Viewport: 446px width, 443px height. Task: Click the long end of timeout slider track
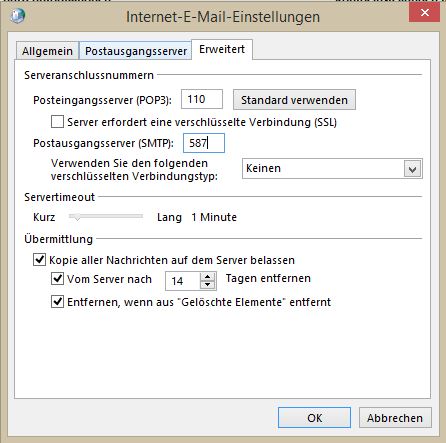tap(140, 216)
